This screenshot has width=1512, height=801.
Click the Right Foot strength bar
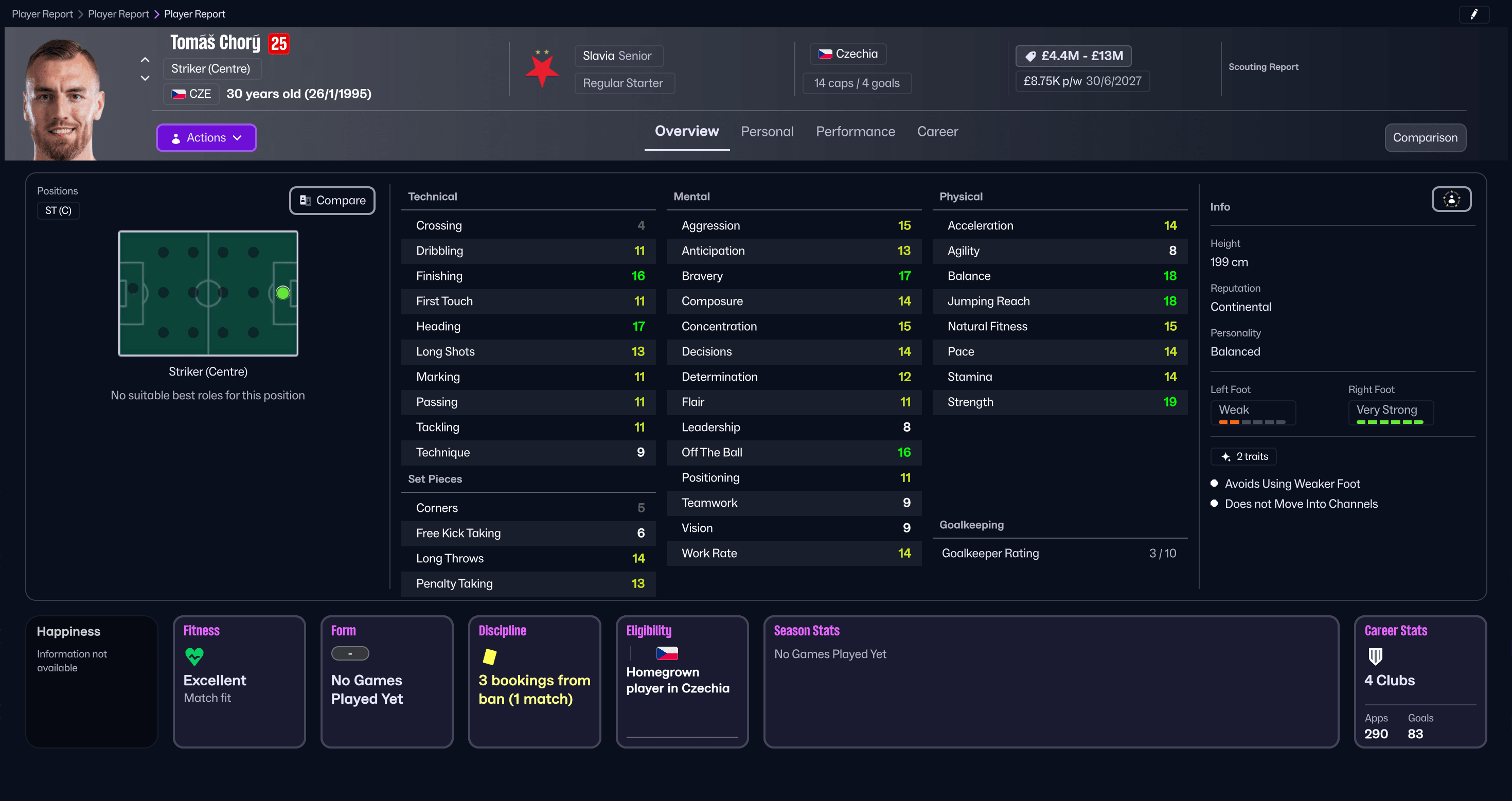click(1390, 421)
